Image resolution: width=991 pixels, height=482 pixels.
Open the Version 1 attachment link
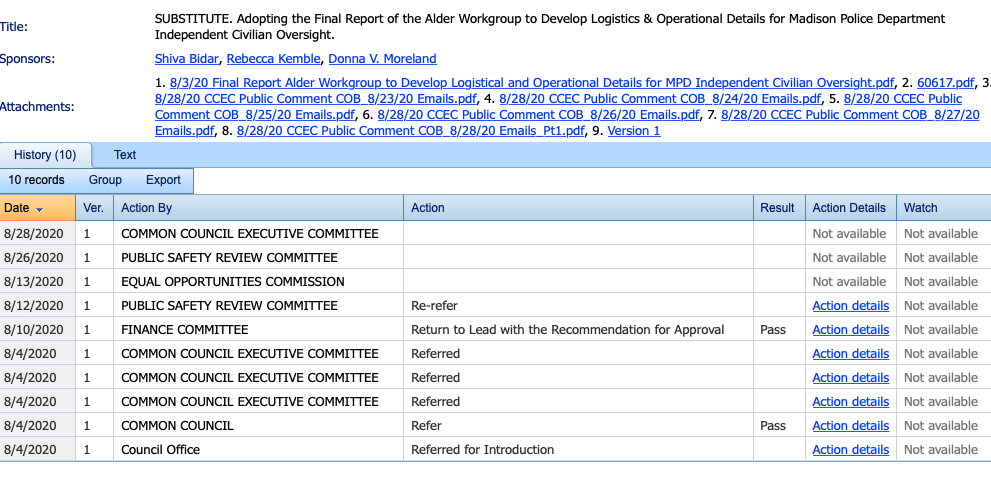(634, 131)
